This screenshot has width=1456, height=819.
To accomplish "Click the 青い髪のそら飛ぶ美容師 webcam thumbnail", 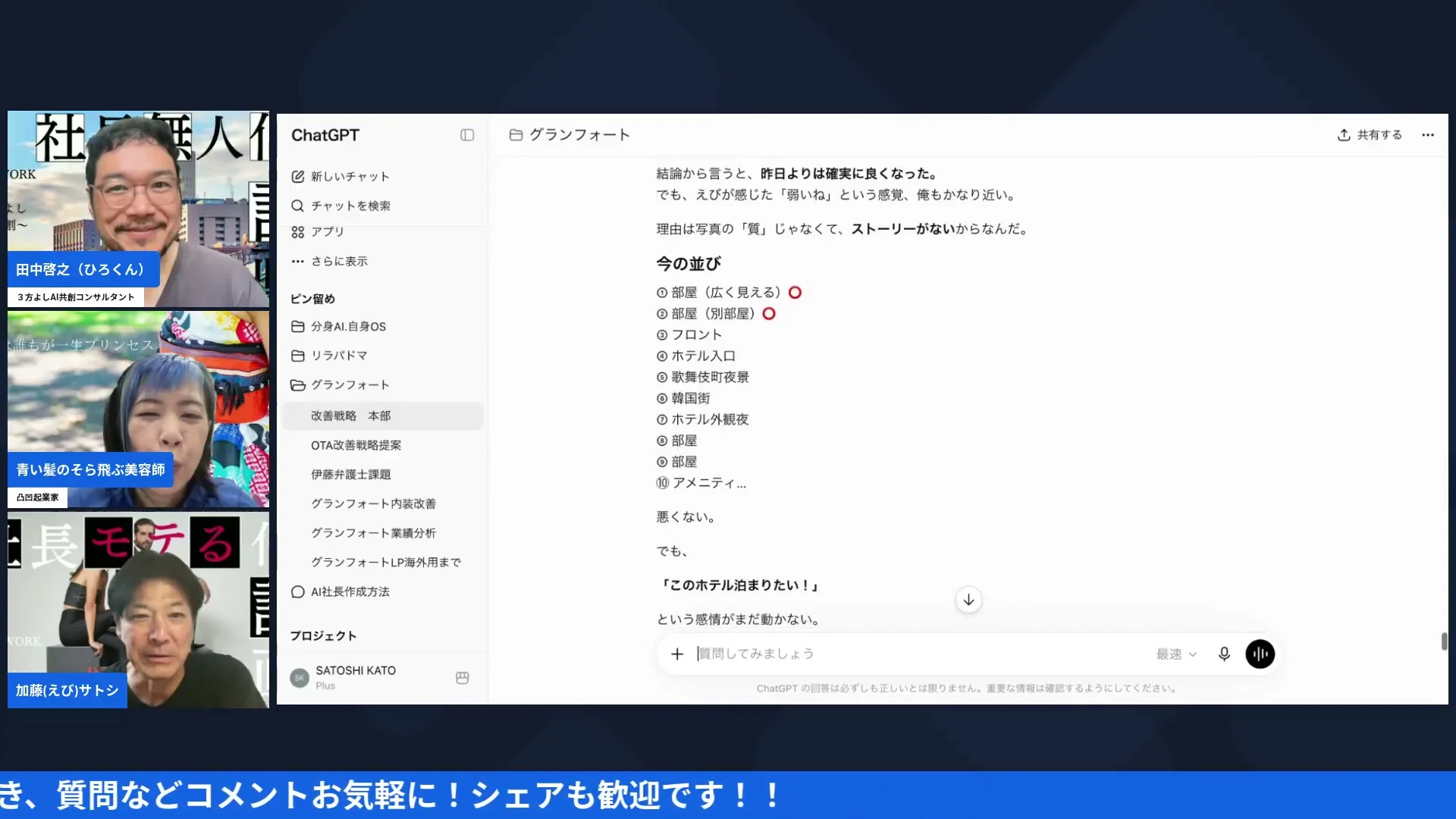I will coord(138,409).
